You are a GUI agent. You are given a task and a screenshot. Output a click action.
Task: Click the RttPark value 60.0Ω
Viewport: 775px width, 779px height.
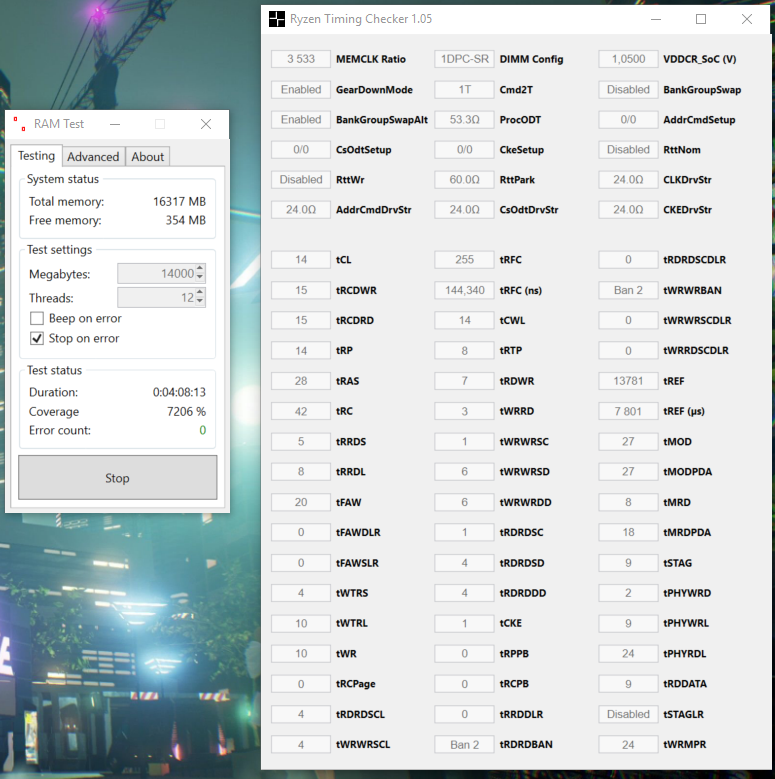(465, 180)
